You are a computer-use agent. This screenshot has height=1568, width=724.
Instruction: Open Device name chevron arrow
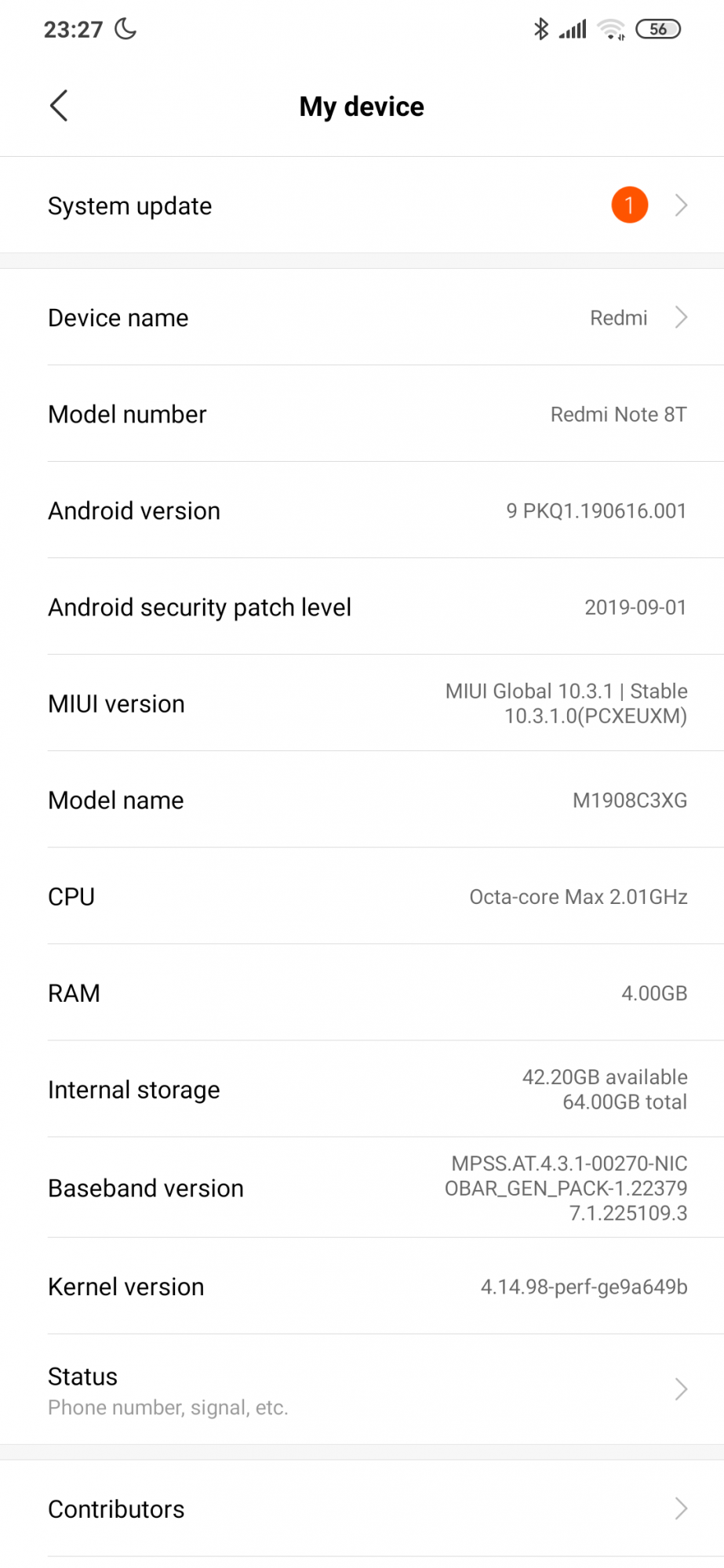click(681, 318)
